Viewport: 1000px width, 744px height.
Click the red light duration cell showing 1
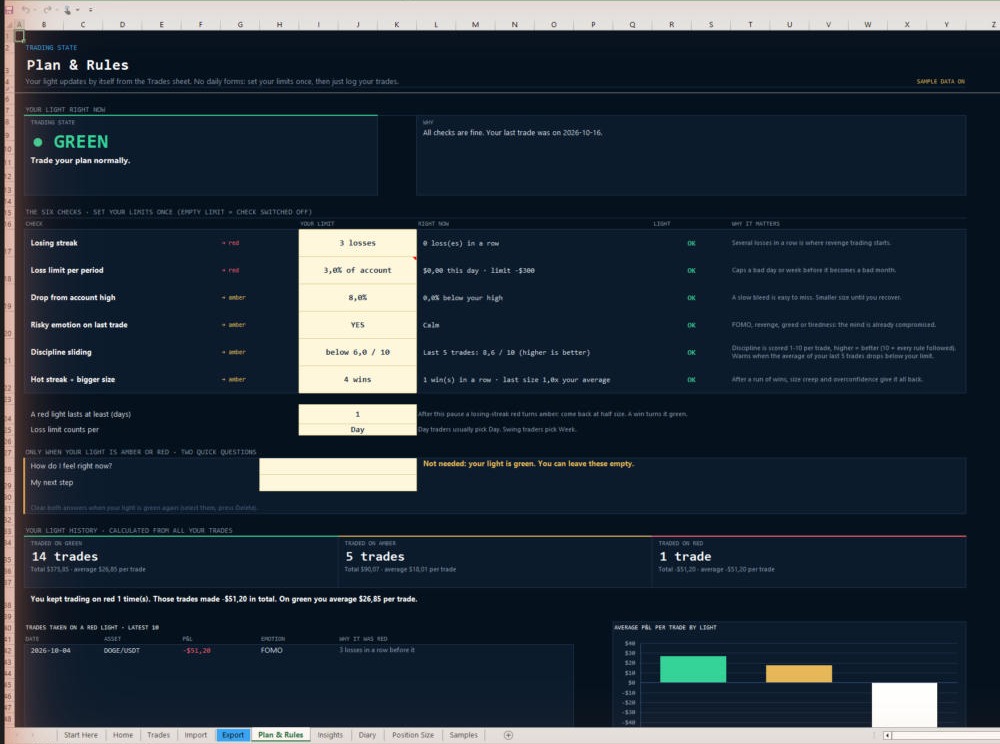358,414
